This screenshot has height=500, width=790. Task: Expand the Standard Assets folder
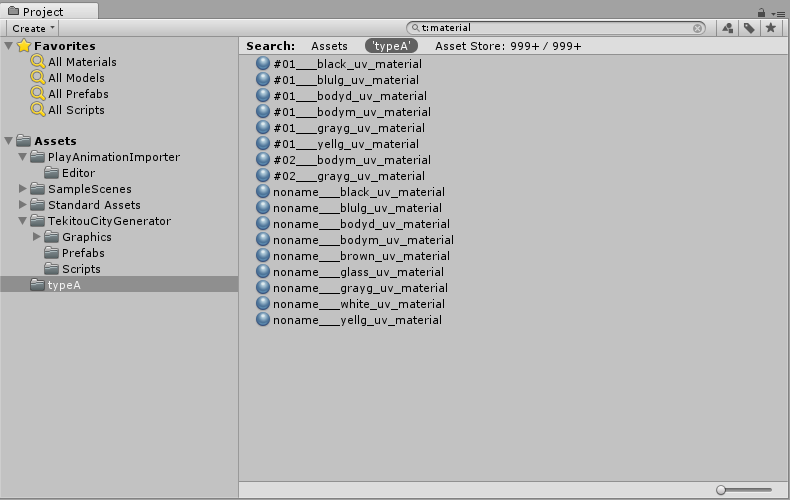point(22,205)
